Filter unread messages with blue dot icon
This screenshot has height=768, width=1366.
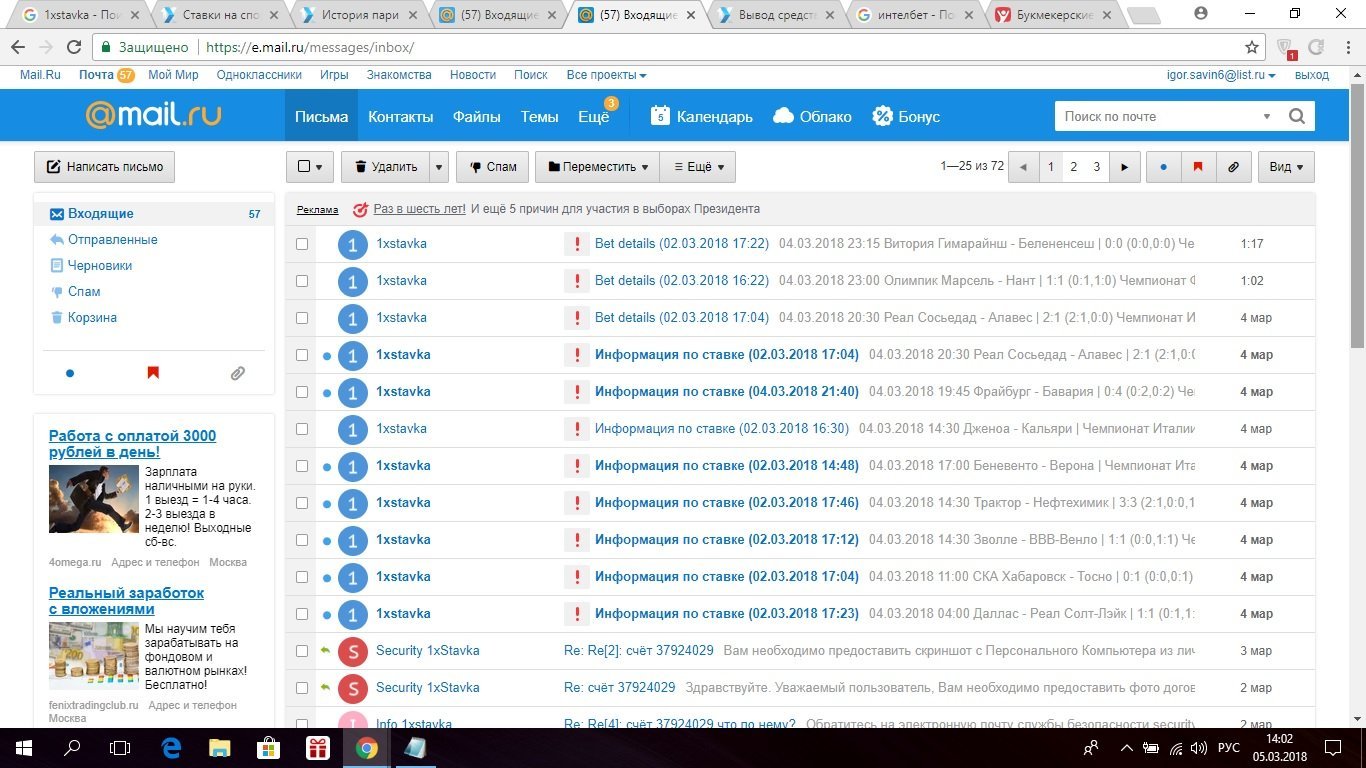tap(1162, 167)
